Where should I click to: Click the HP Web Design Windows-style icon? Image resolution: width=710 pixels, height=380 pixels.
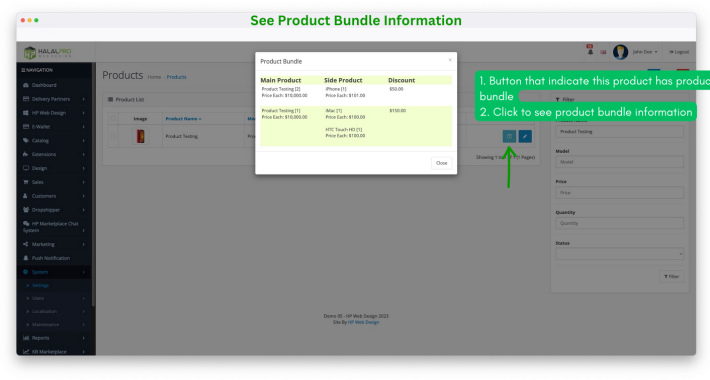click(26, 113)
